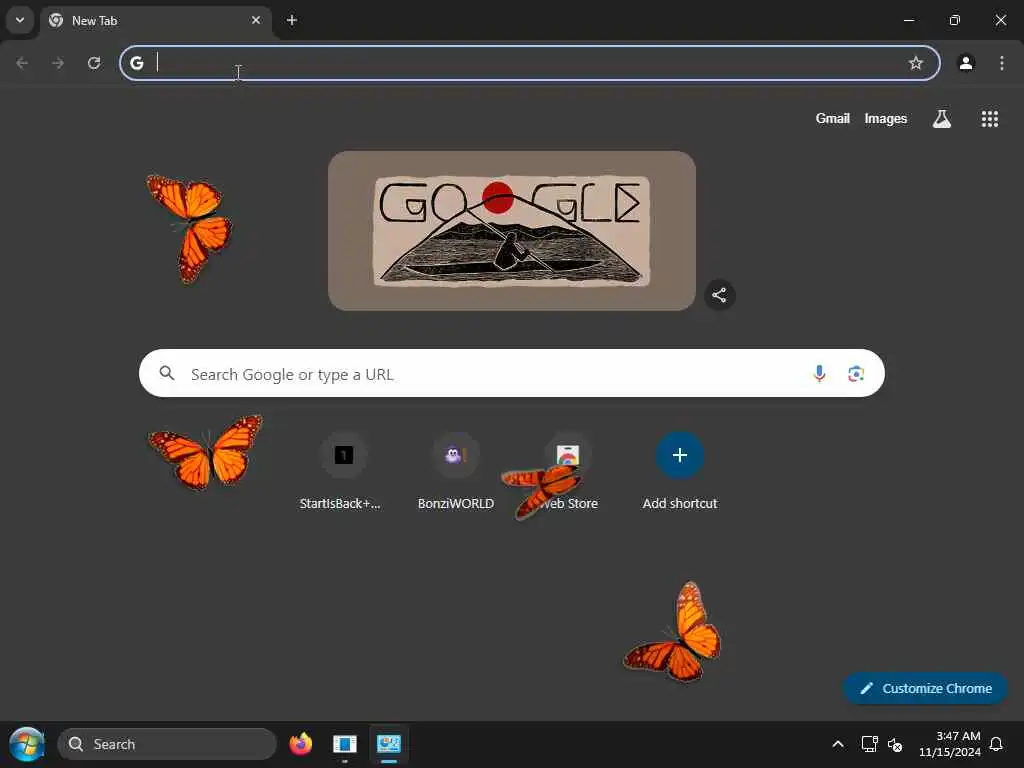The height and width of the screenshot is (768, 1024).
Task: Open the StartIsBack+ shortcut
Action: 343,472
